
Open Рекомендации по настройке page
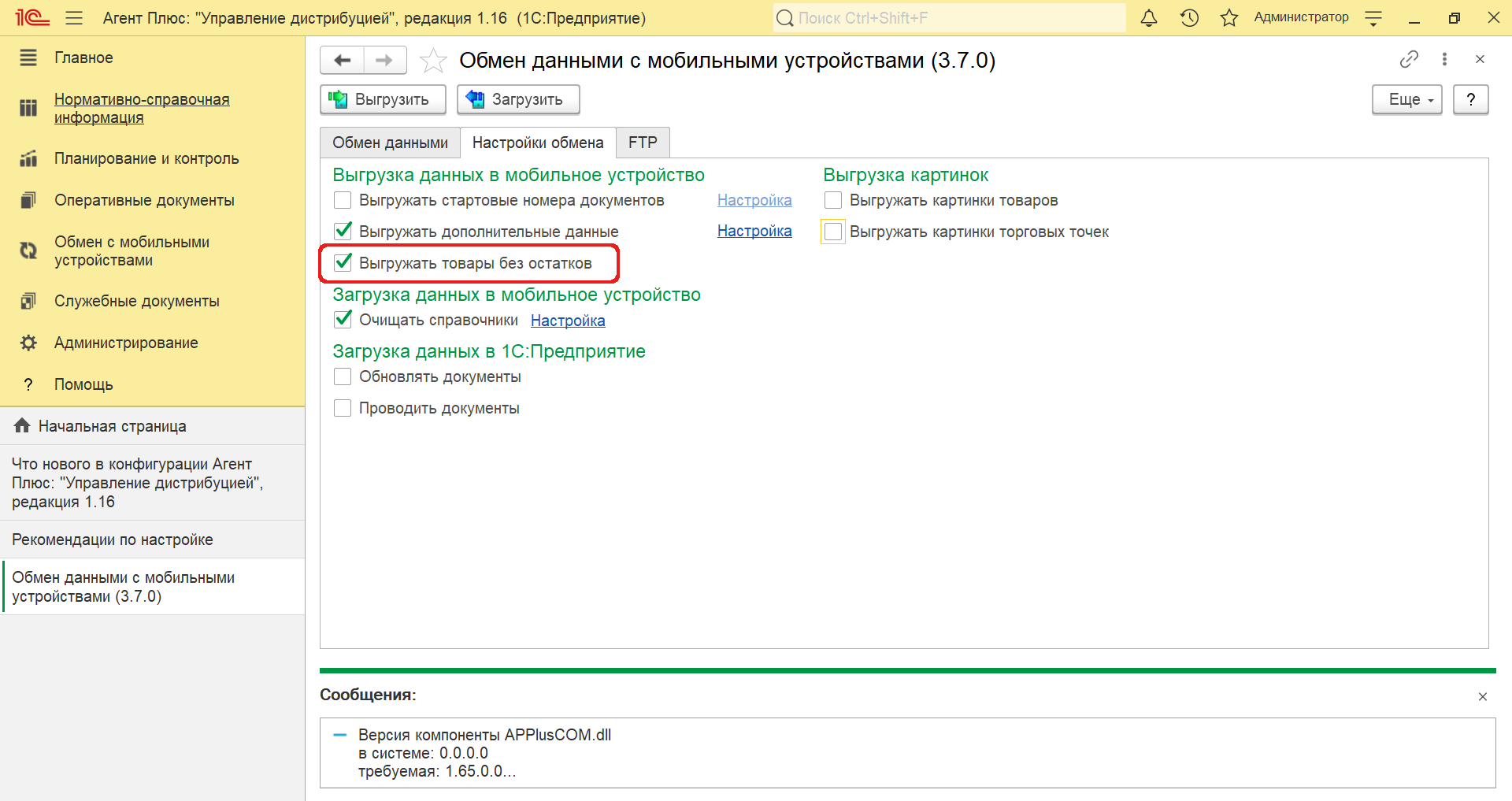point(152,540)
